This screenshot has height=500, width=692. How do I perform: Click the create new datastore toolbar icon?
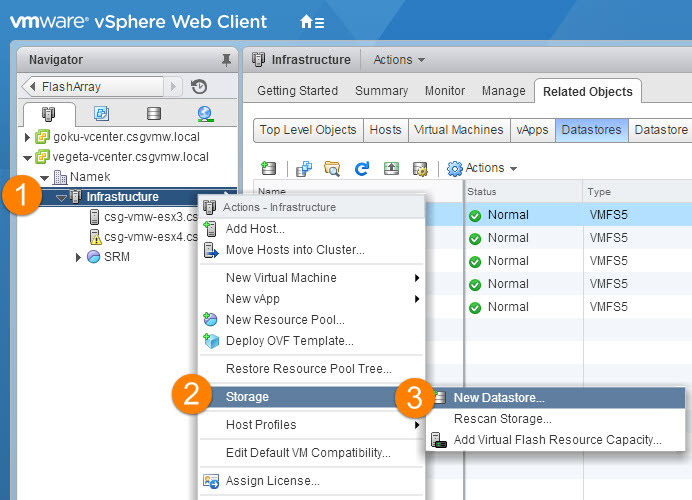268,168
